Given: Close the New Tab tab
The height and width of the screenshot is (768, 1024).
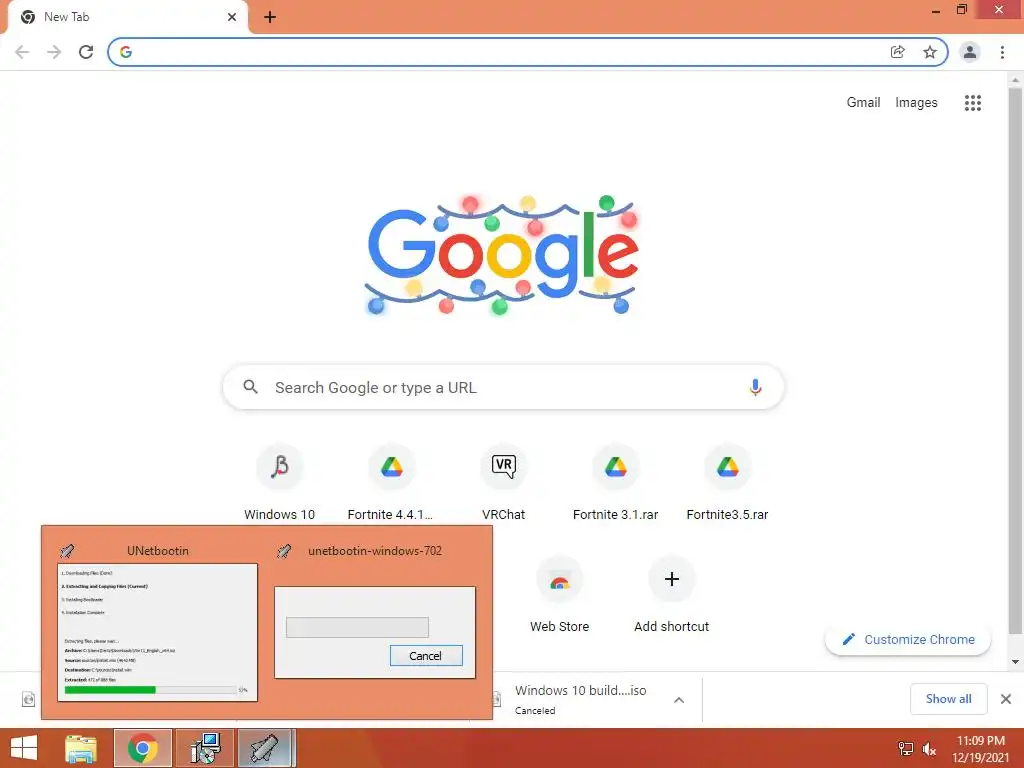Looking at the screenshot, I should tap(232, 17).
